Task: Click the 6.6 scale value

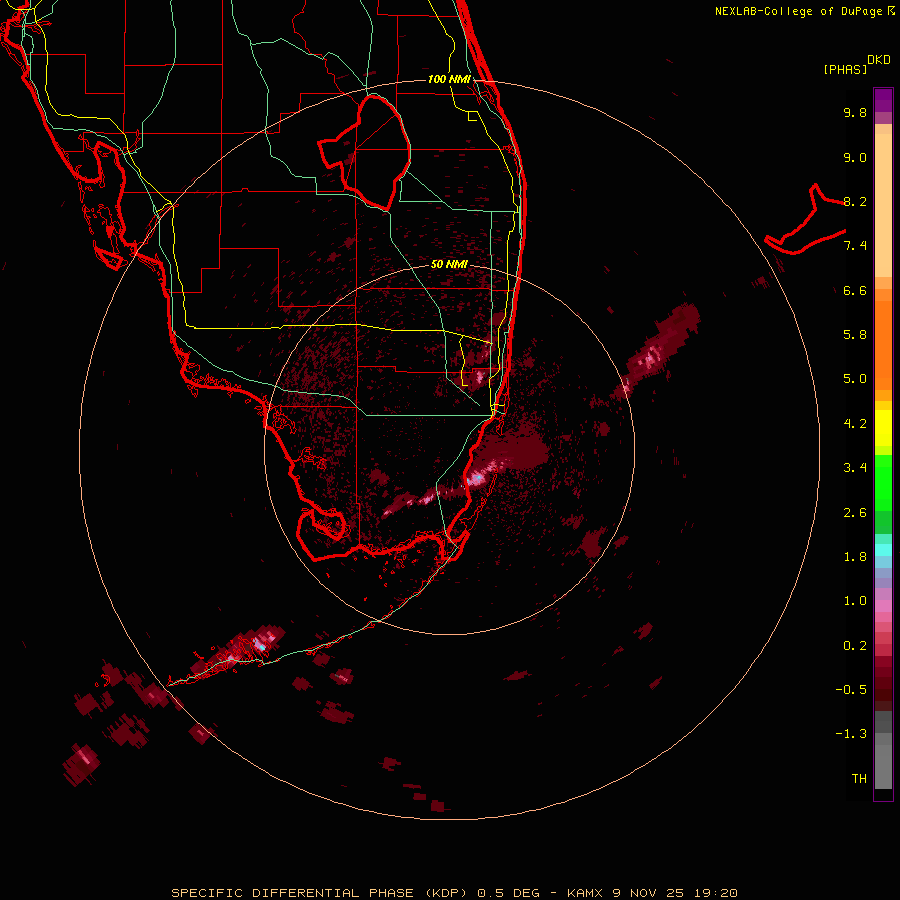Action: pyautogui.click(x=855, y=290)
